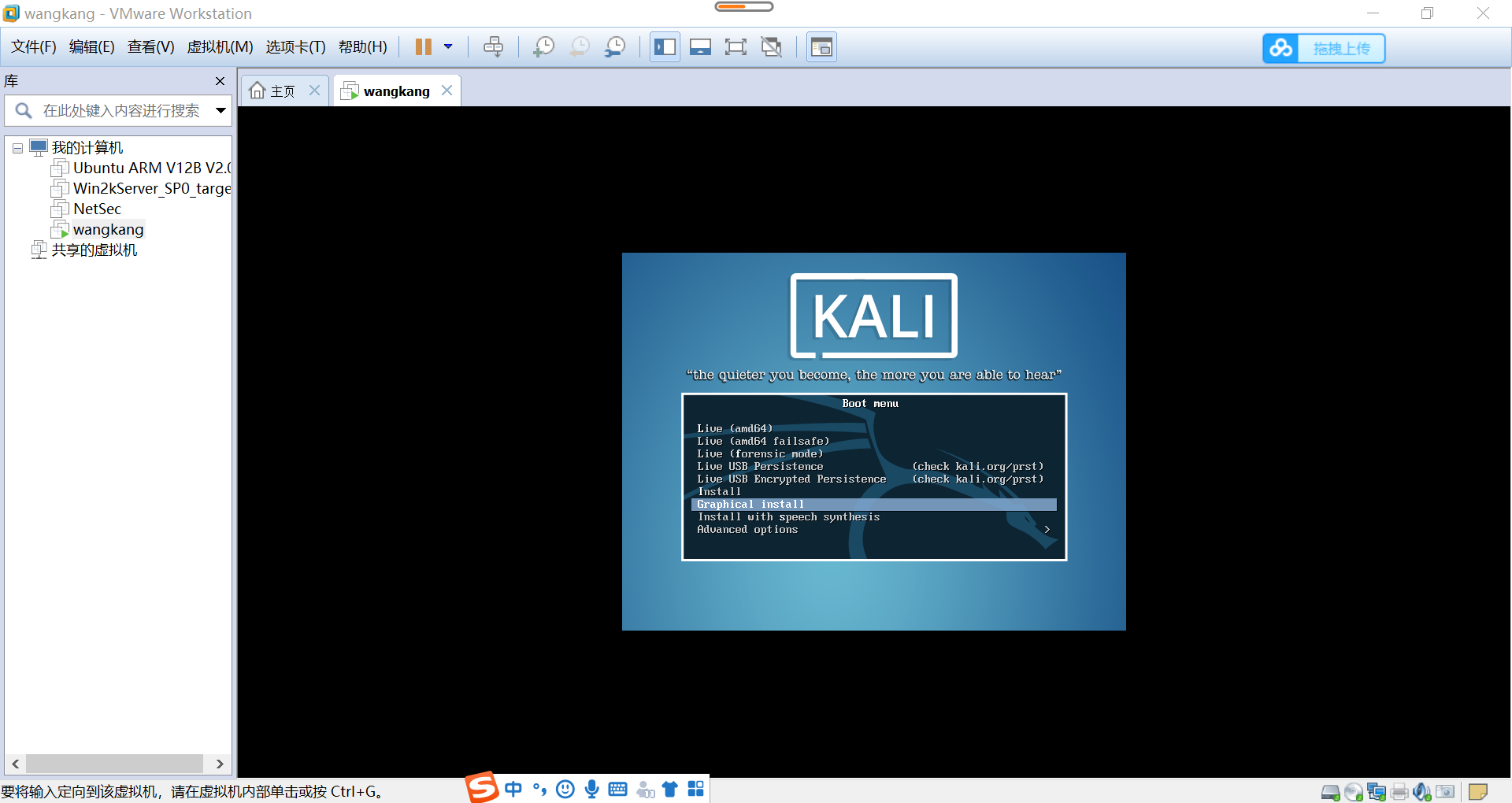Select wangkang in the library tree

pyautogui.click(x=108, y=230)
